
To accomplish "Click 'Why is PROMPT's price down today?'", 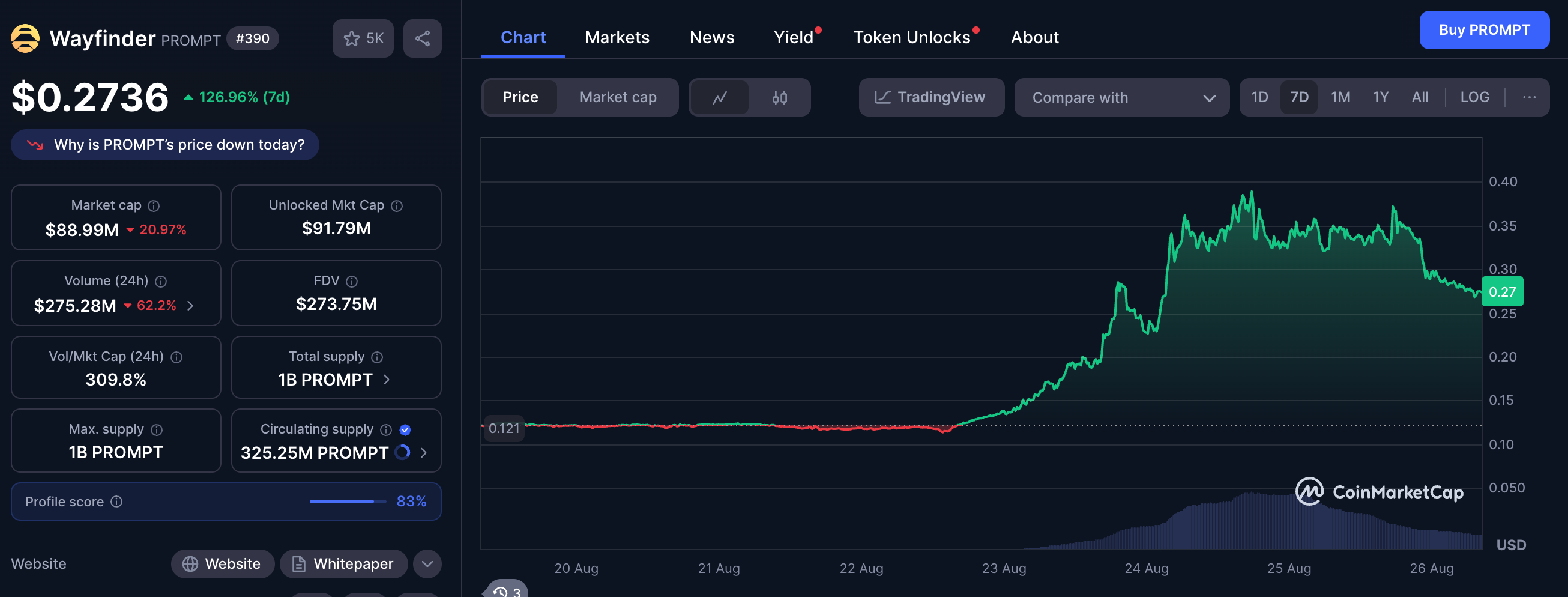I will 165,144.
